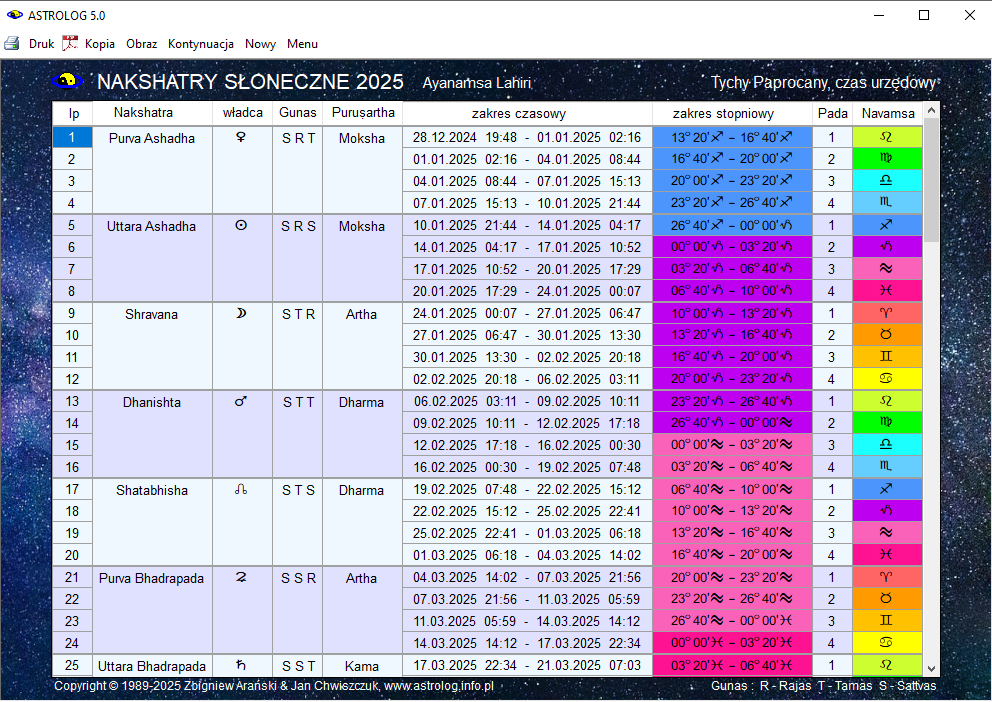Click Venus ruler symbol for Purva Ashadha
The height and width of the screenshot is (702, 992).
click(241, 138)
